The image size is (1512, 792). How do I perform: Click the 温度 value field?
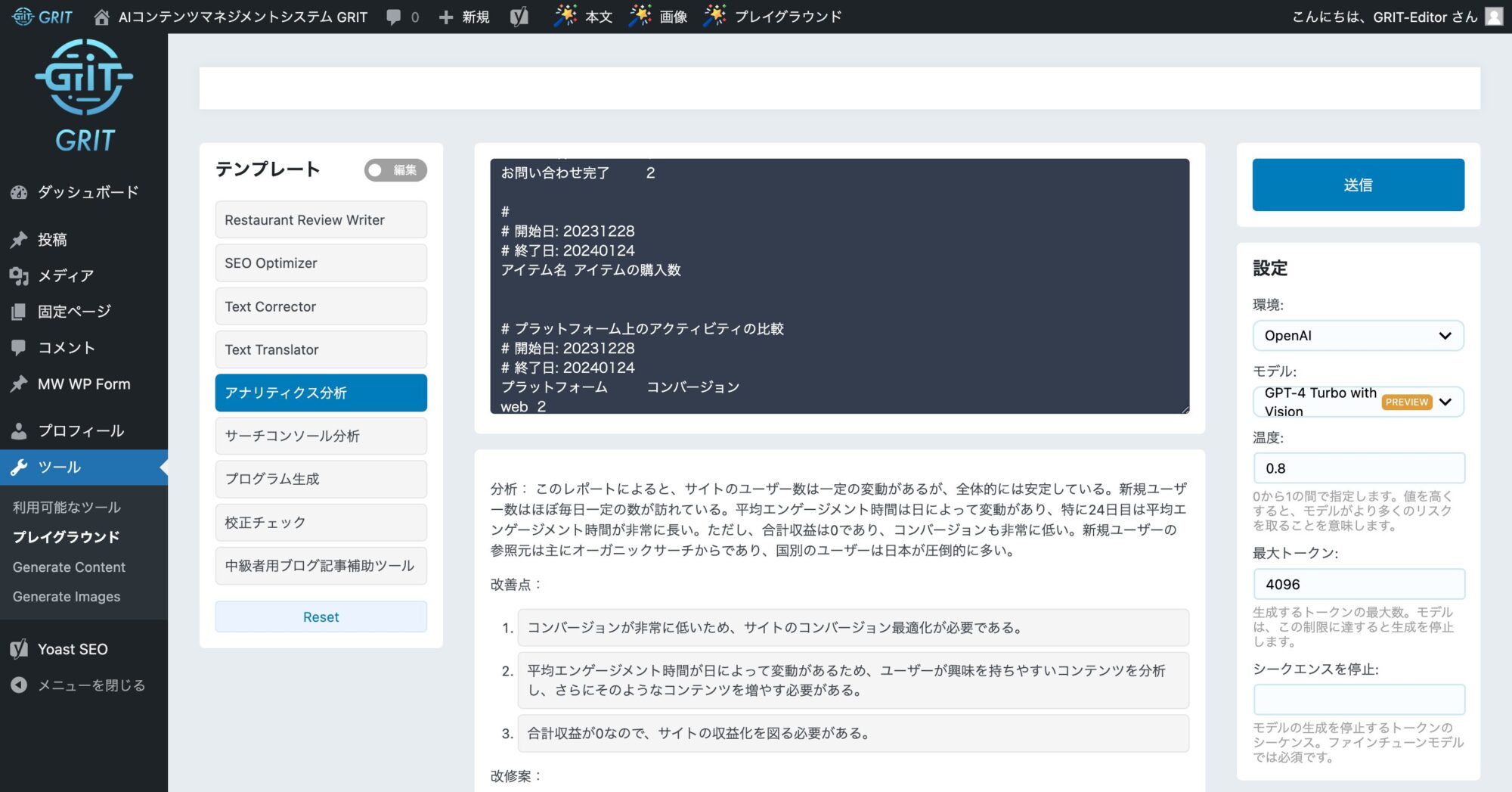(1358, 468)
